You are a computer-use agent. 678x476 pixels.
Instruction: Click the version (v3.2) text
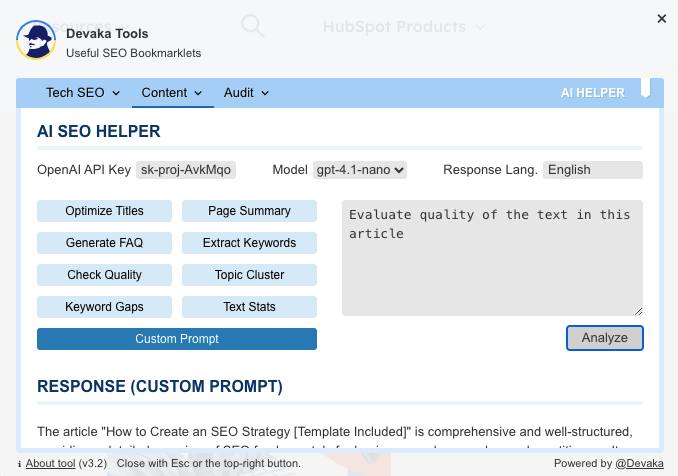93,463
